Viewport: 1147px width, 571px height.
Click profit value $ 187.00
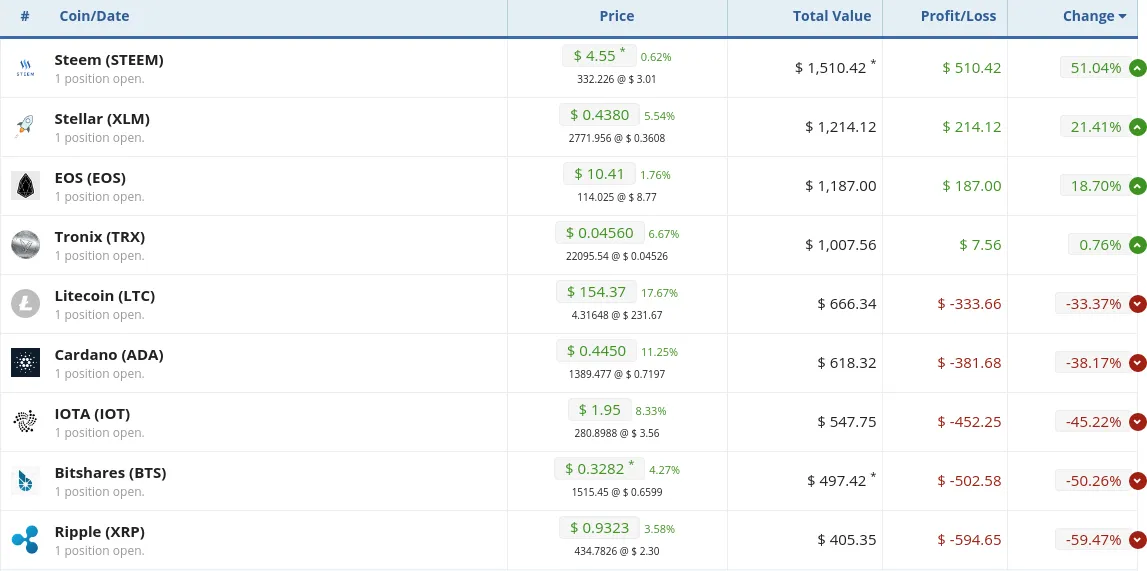(x=972, y=186)
